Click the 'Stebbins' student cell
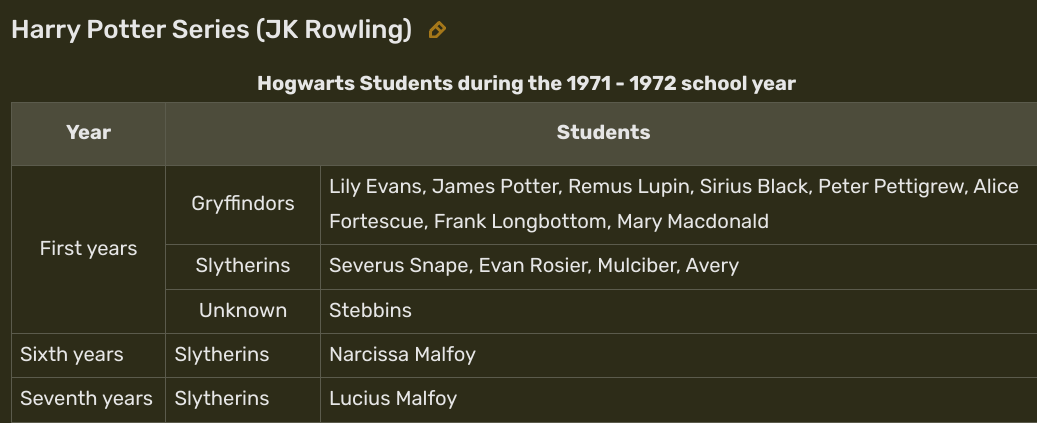Screen dimensions: 1037x423 point(370,311)
